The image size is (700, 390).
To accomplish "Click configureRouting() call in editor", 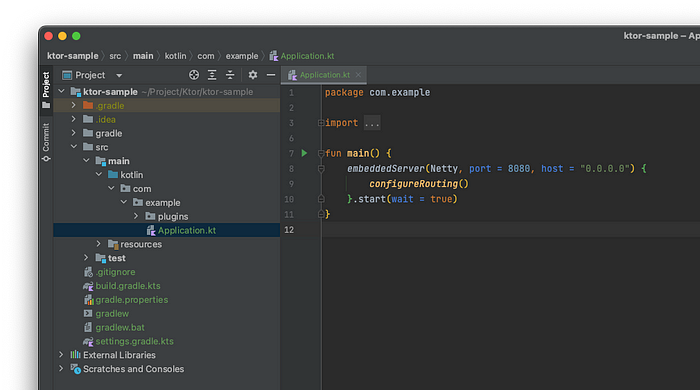I will (x=419, y=184).
